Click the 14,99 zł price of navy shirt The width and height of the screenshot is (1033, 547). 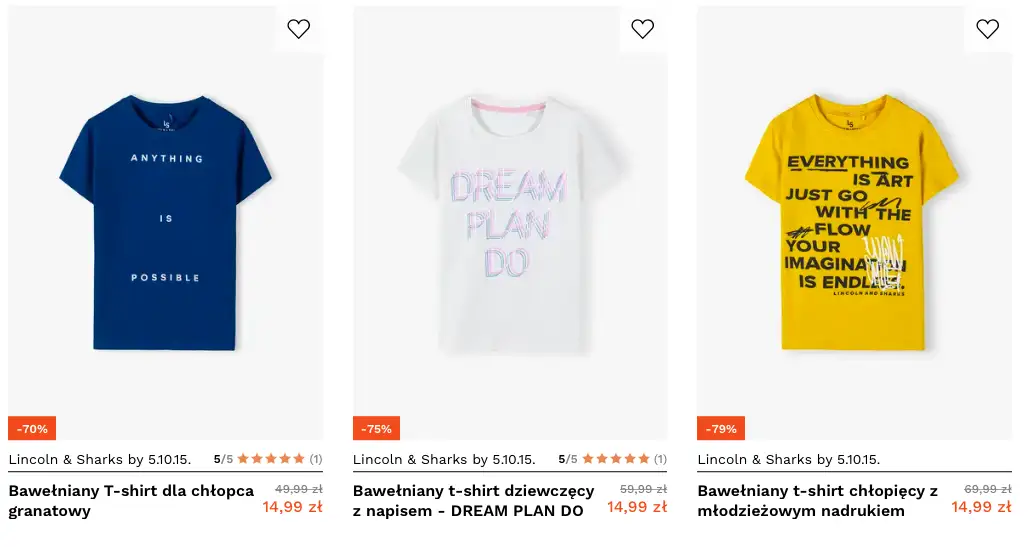tap(292, 507)
